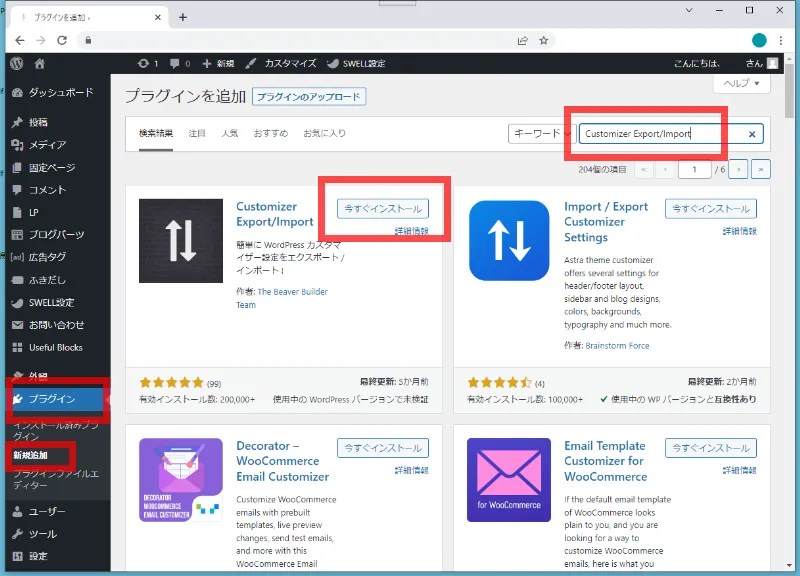Image resolution: width=800 pixels, height=576 pixels.
Task: Click Customizer Export/Import plugin title
Action: (274, 214)
